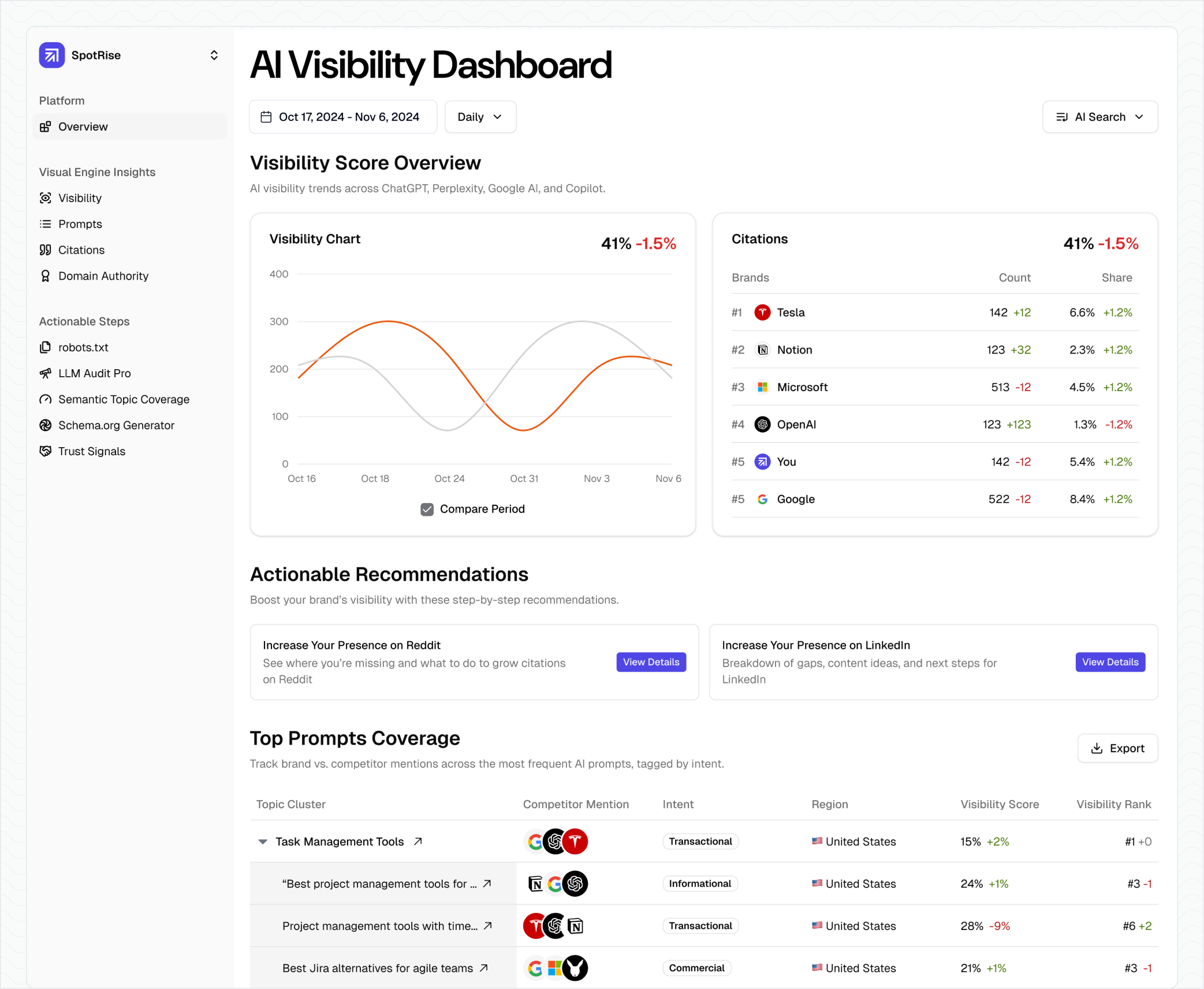Click the Visibility scan icon
Image resolution: width=1204 pixels, height=989 pixels.
(x=46, y=198)
